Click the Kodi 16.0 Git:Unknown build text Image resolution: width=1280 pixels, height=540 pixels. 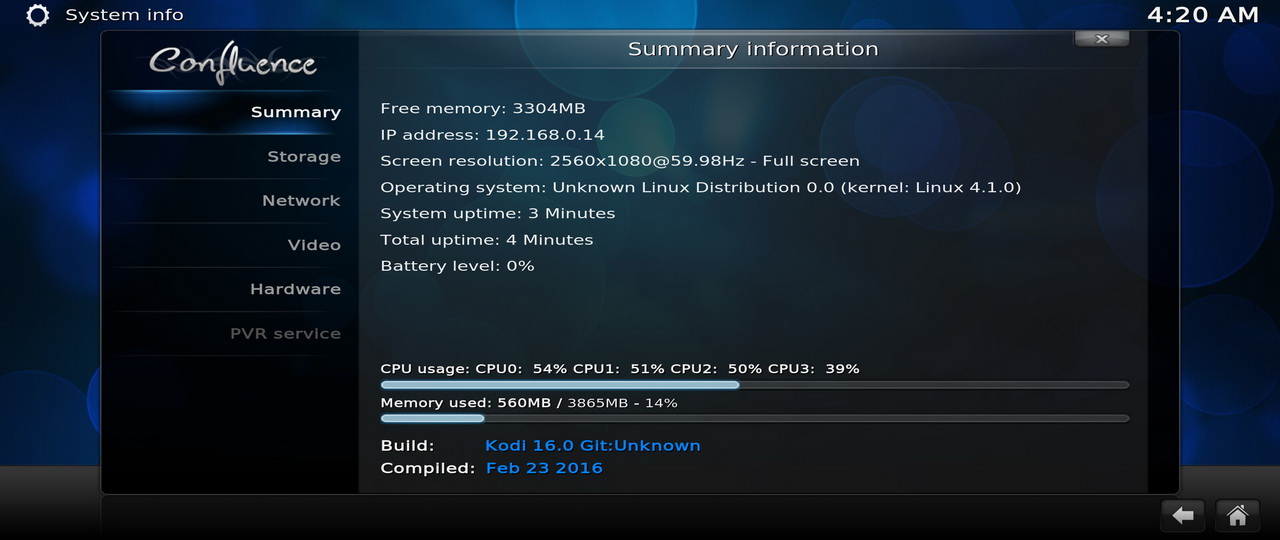(593, 445)
